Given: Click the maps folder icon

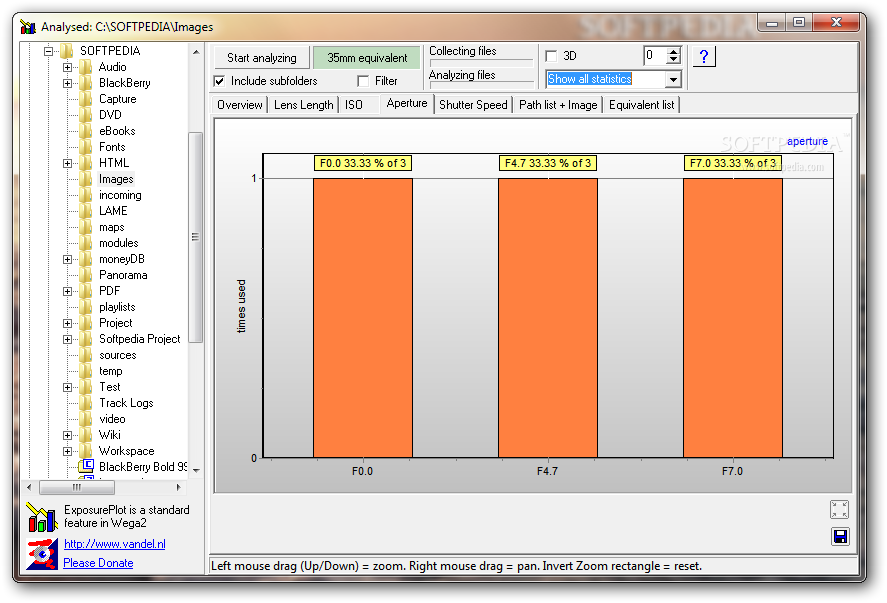Looking at the screenshot, I should coord(86,227).
